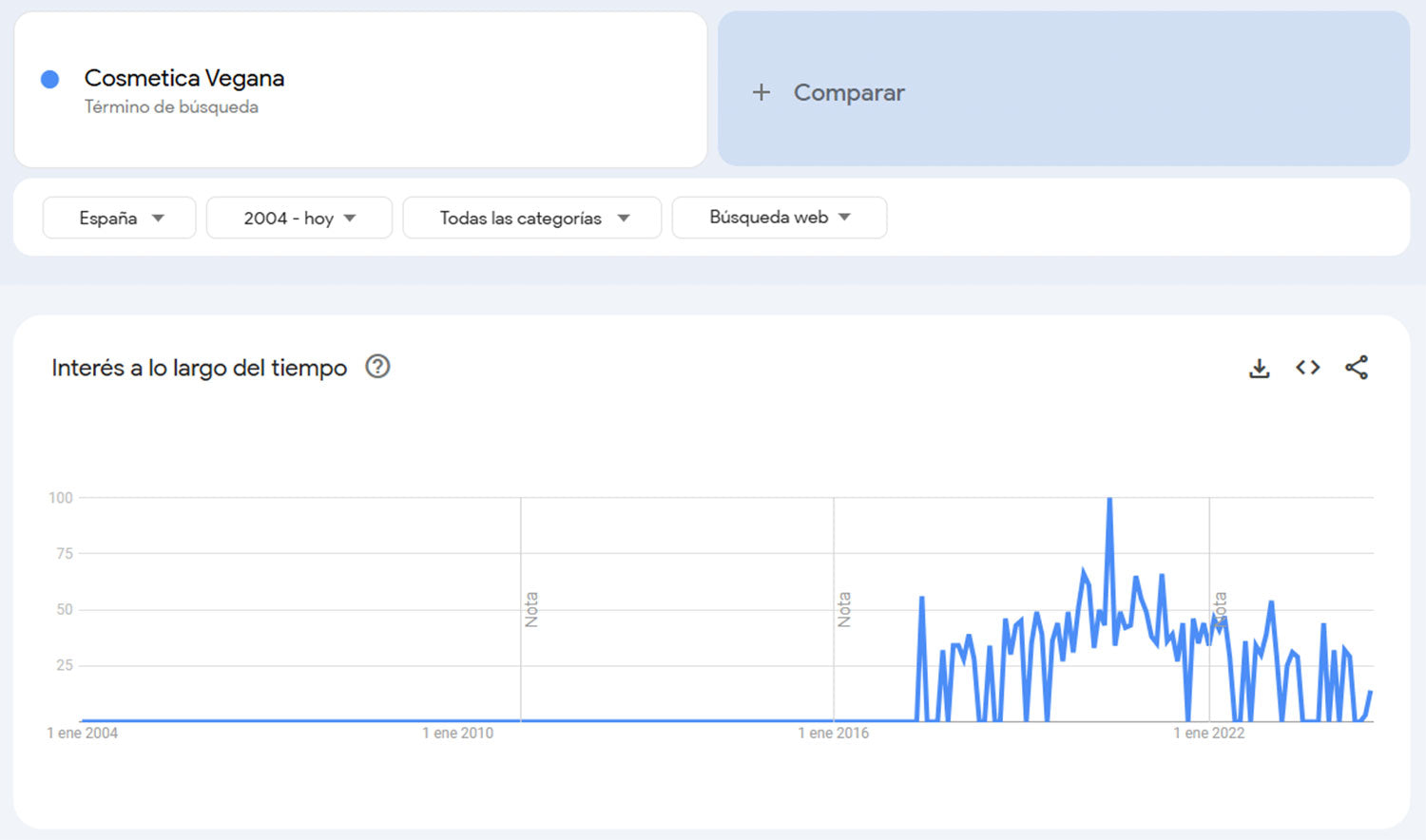
Task: Click the Nota marker near 2010
Action: tap(531, 609)
